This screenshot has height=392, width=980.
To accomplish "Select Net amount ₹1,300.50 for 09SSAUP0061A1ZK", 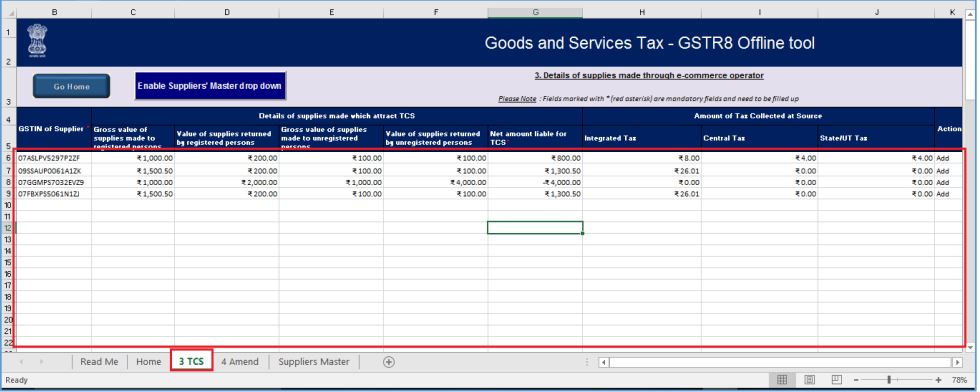I will tap(535, 170).
